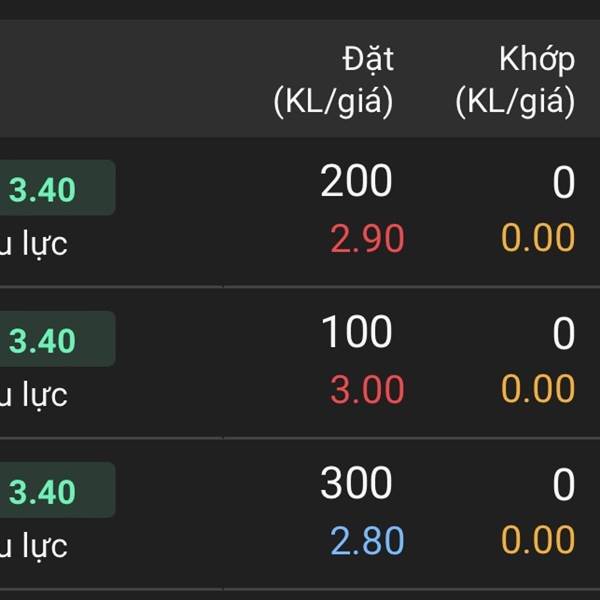Select the order quantity 100

(356, 333)
